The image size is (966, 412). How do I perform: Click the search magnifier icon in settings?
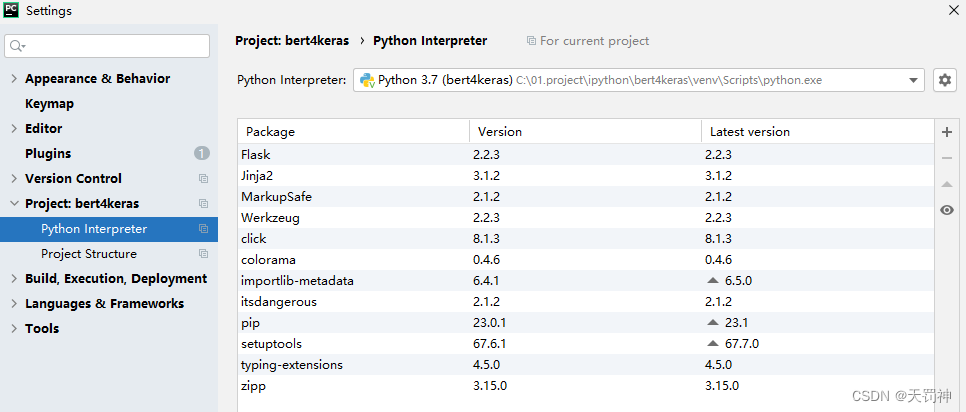(x=17, y=46)
